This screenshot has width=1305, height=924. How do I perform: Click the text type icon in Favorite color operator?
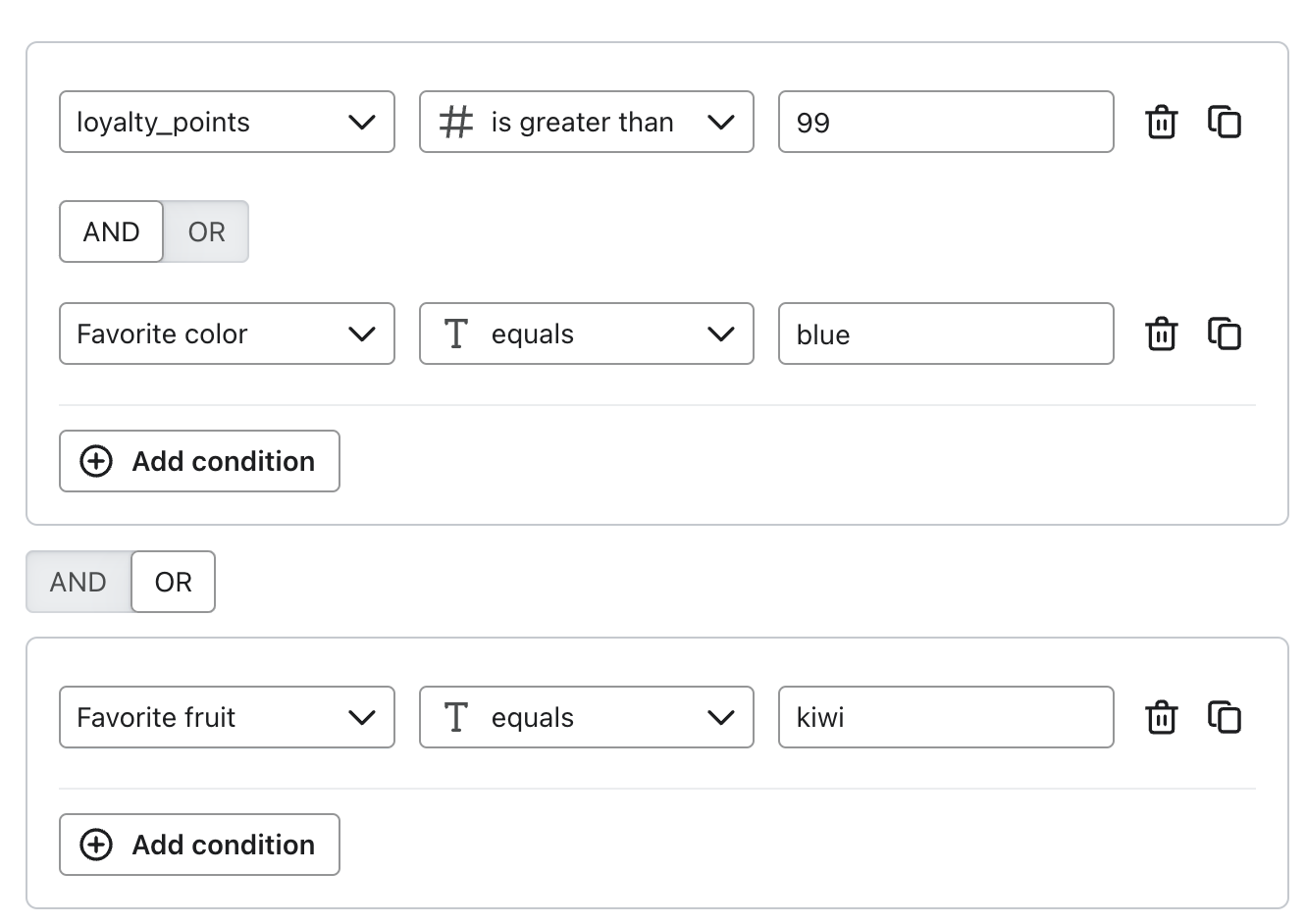[455, 334]
